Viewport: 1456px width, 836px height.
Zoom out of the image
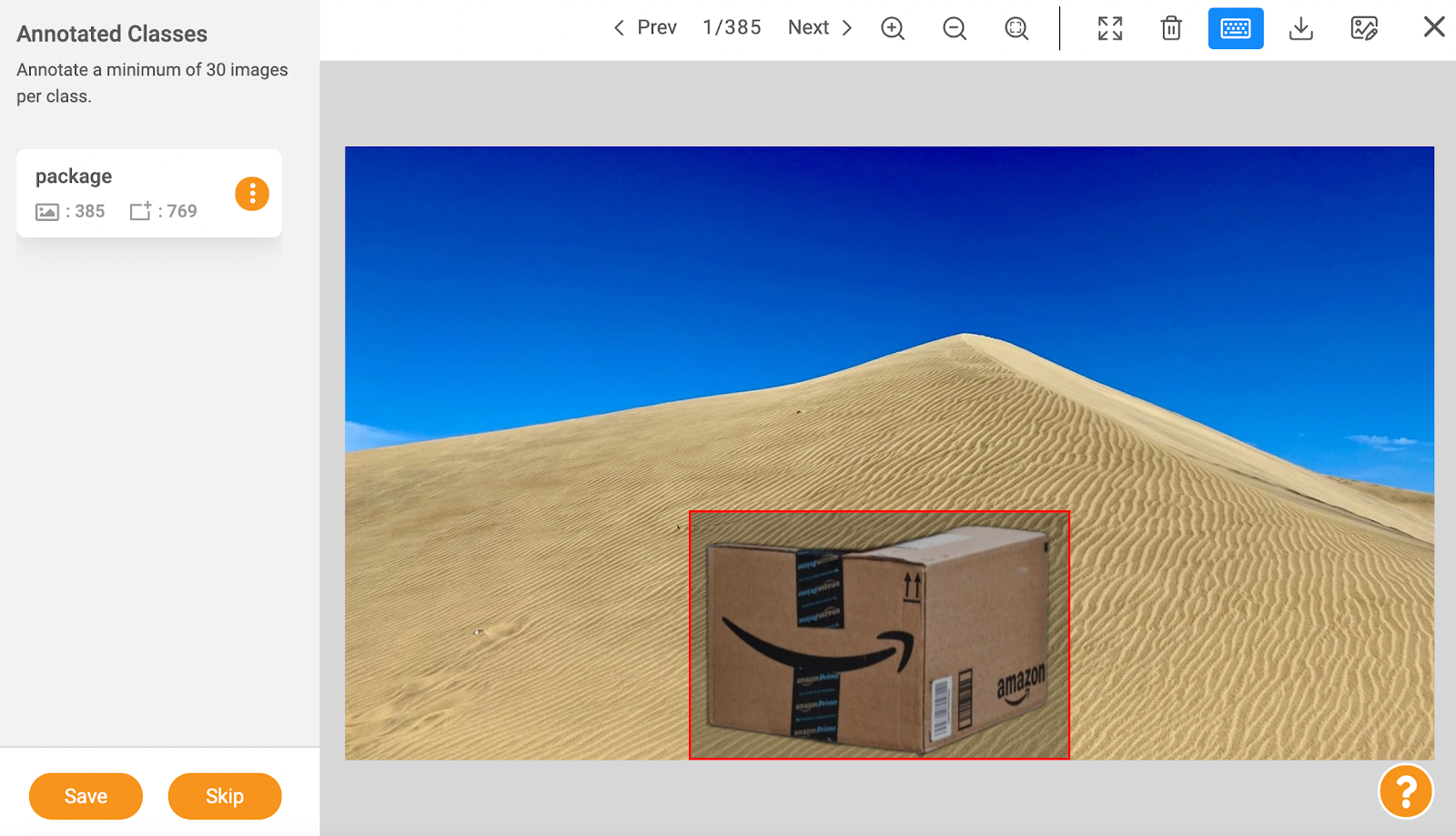[x=954, y=28]
